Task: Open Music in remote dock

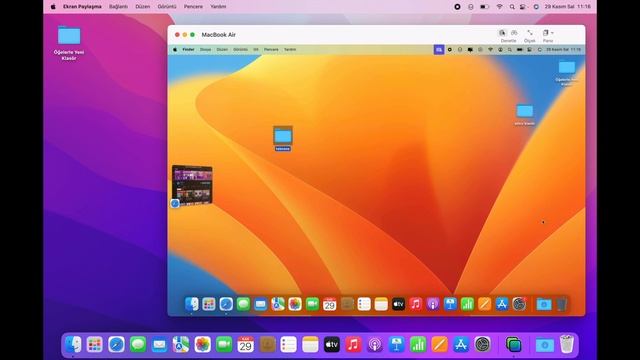Action: point(416,304)
